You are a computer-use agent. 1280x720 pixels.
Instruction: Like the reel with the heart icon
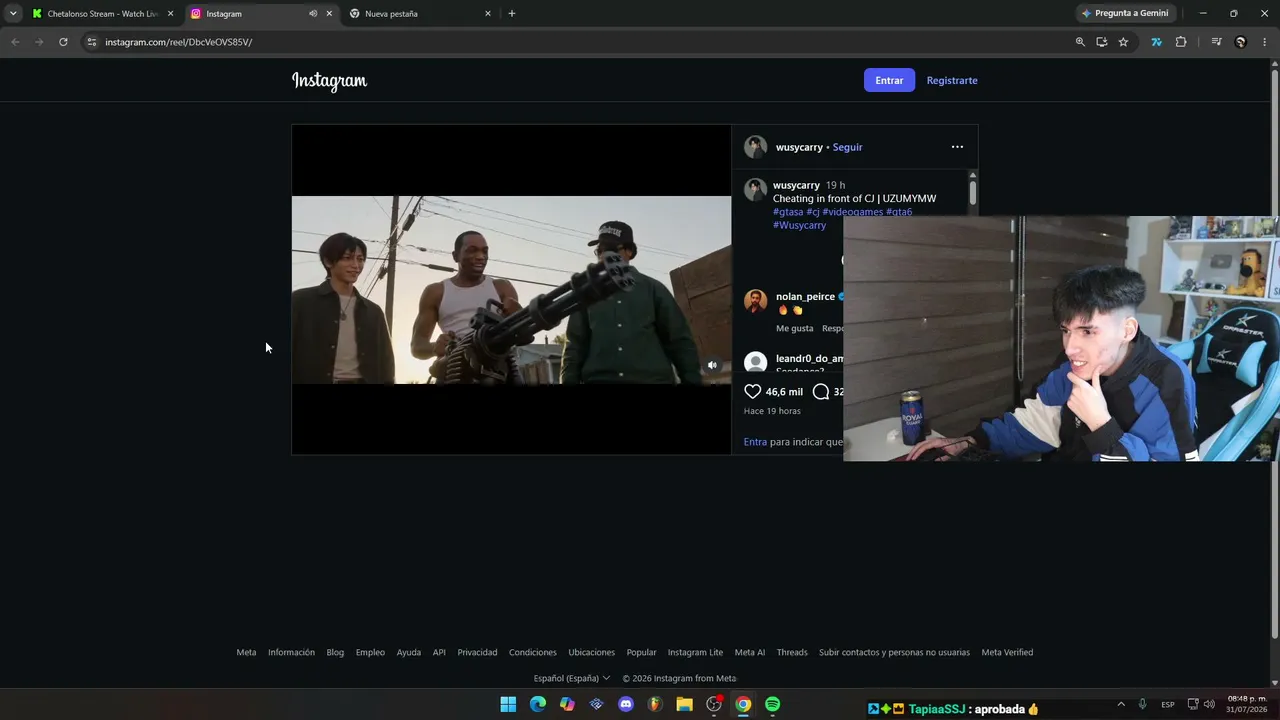tap(753, 392)
